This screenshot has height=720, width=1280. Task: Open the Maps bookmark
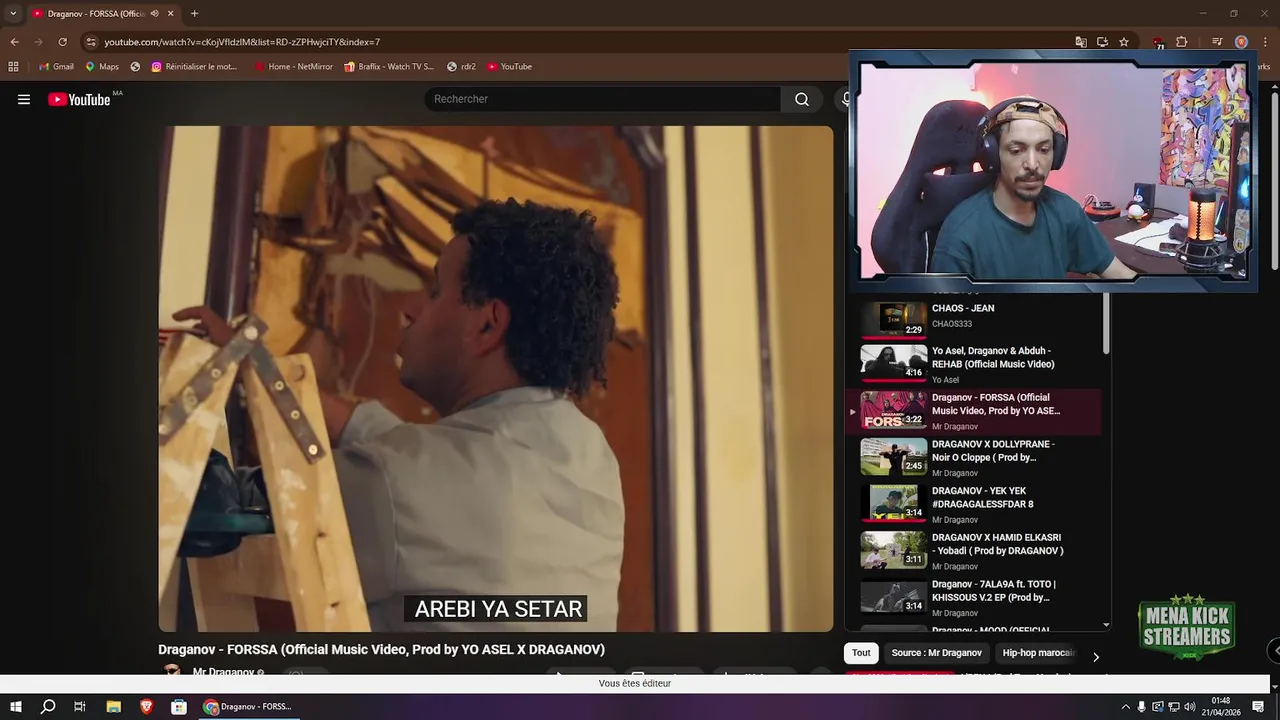(102, 67)
